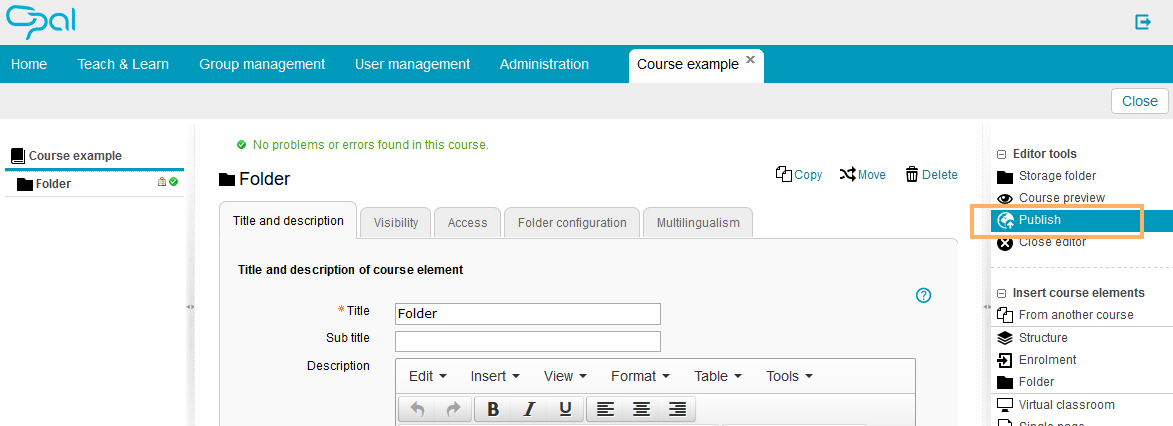
Task: Click the Redo arrow in editor toolbar
Action: click(453, 409)
